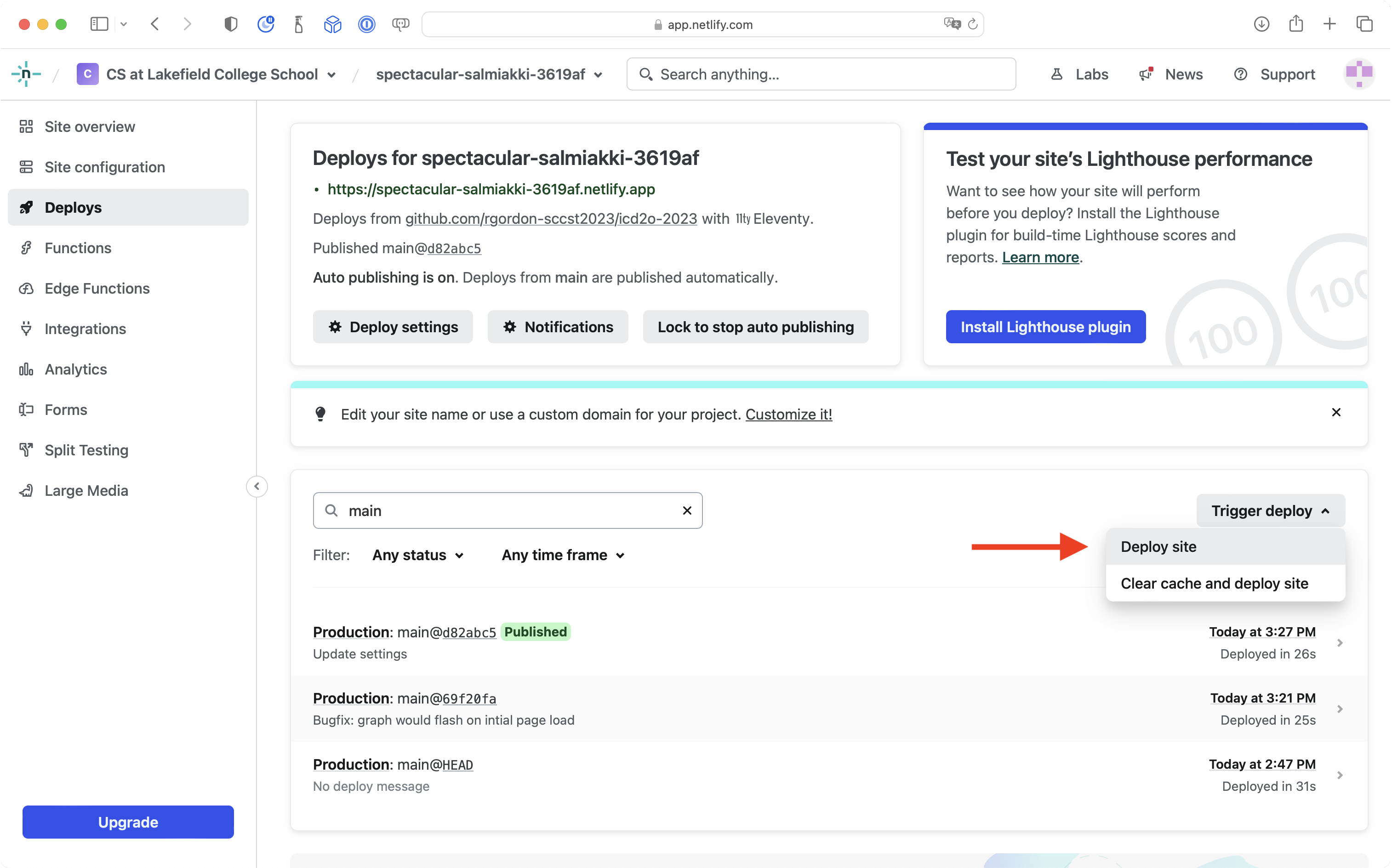The width and height of the screenshot is (1392, 868).
Task: Go forward with the browser forward arrow
Action: [x=187, y=24]
